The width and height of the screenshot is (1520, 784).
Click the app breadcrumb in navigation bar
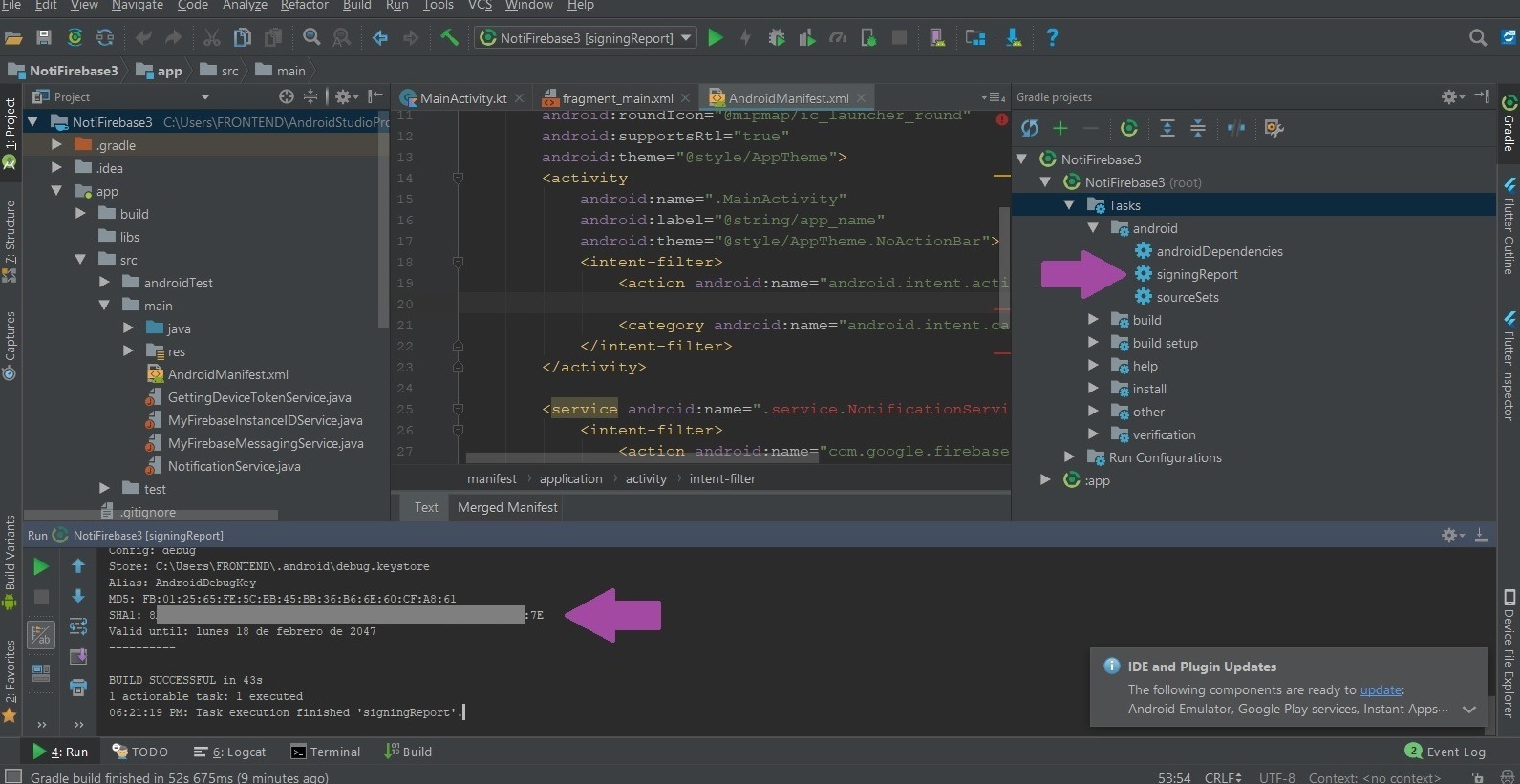pyautogui.click(x=160, y=71)
